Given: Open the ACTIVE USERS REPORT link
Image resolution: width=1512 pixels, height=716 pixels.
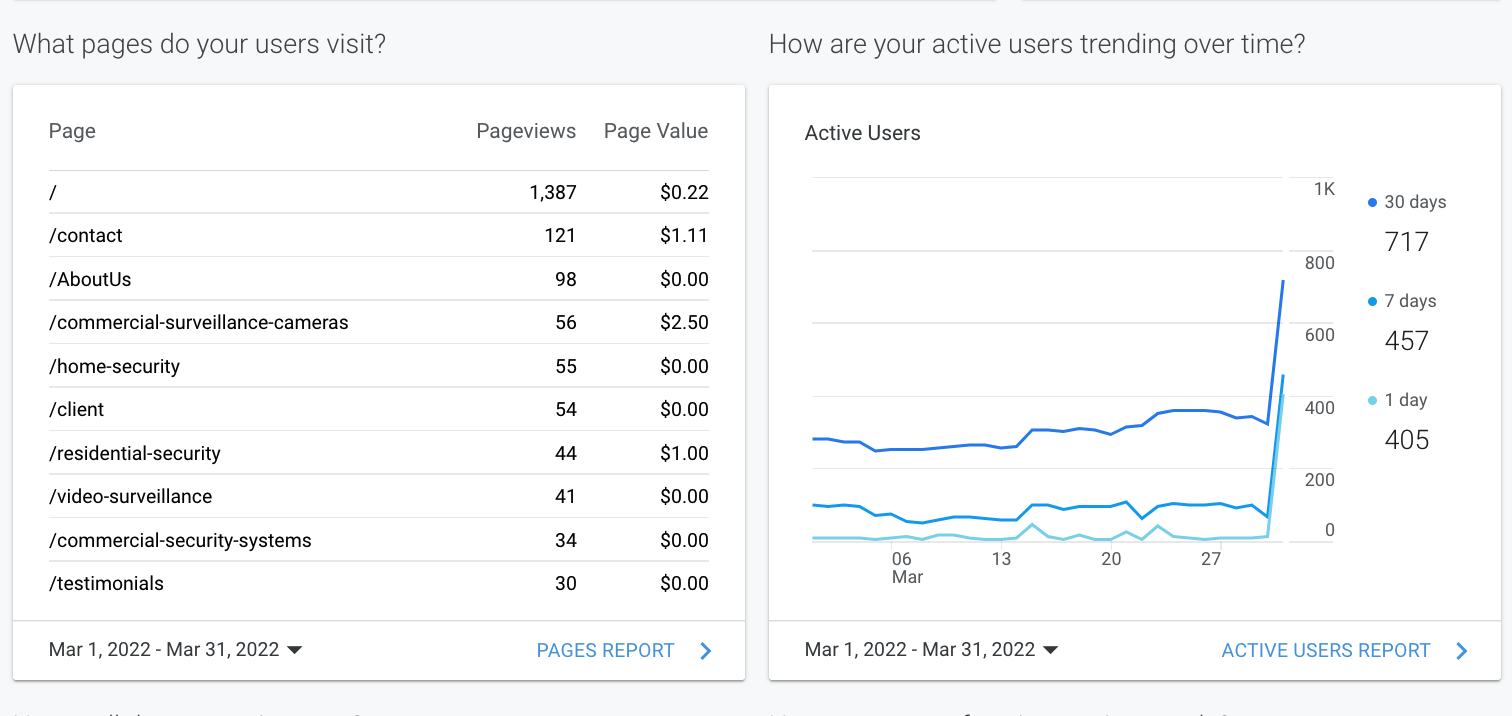Looking at the screenshot, I should tap(1325, 651).
